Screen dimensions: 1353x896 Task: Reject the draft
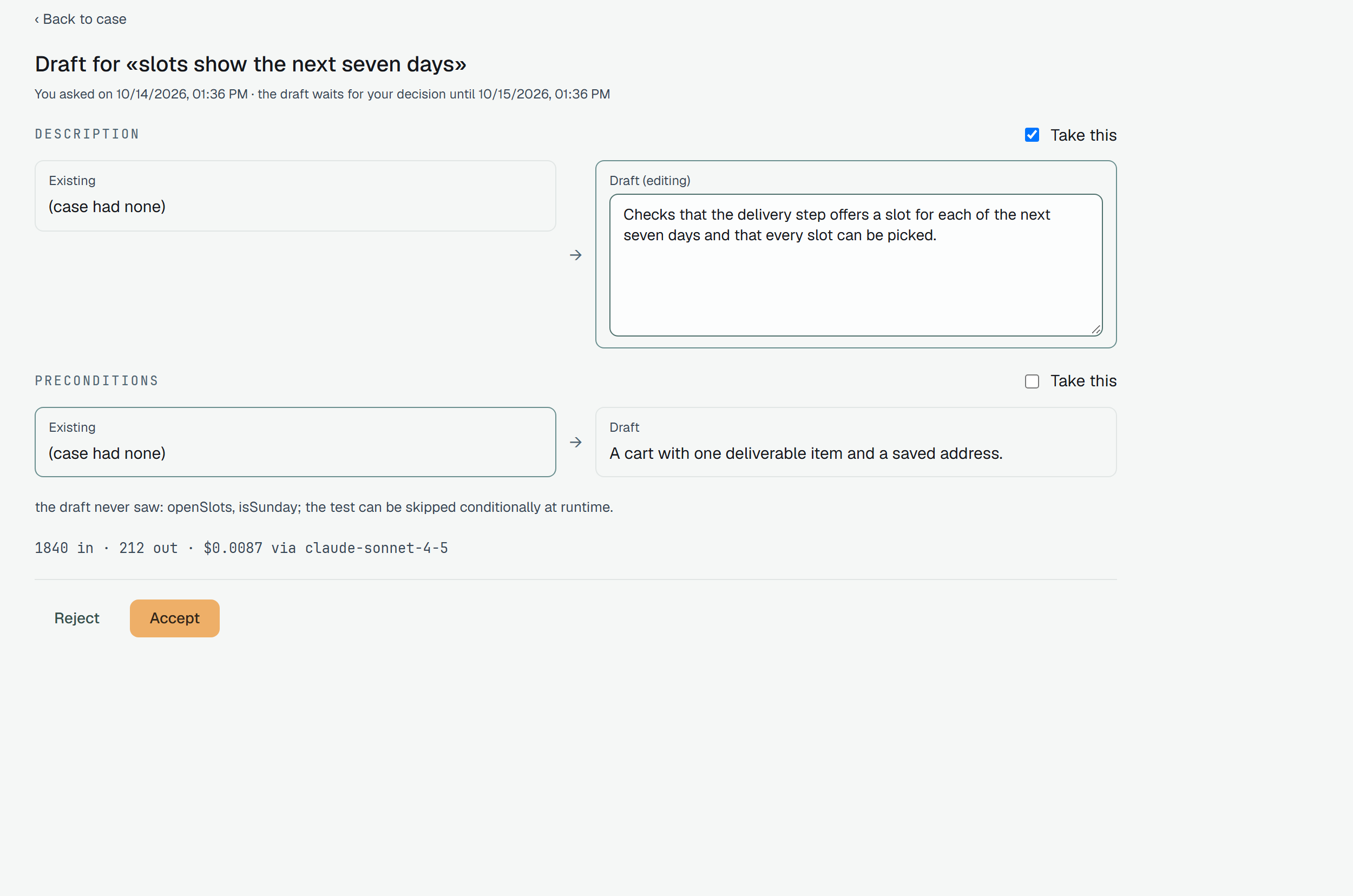click(x=77, y=618)
